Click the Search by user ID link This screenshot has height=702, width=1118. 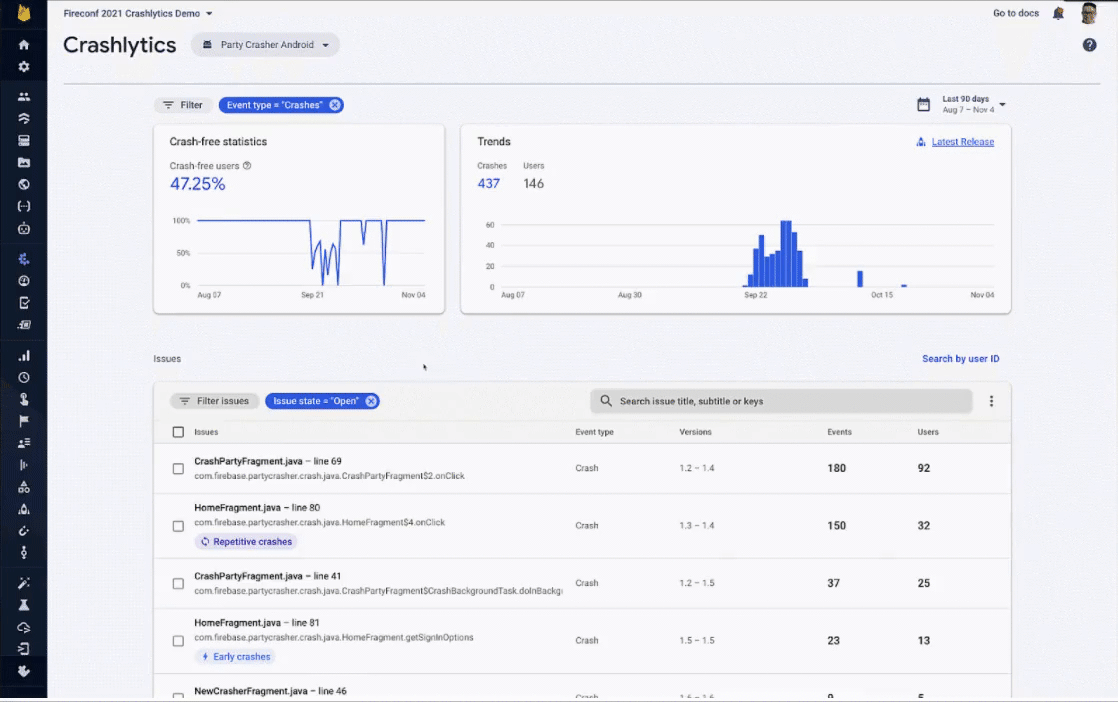point(960,358)
